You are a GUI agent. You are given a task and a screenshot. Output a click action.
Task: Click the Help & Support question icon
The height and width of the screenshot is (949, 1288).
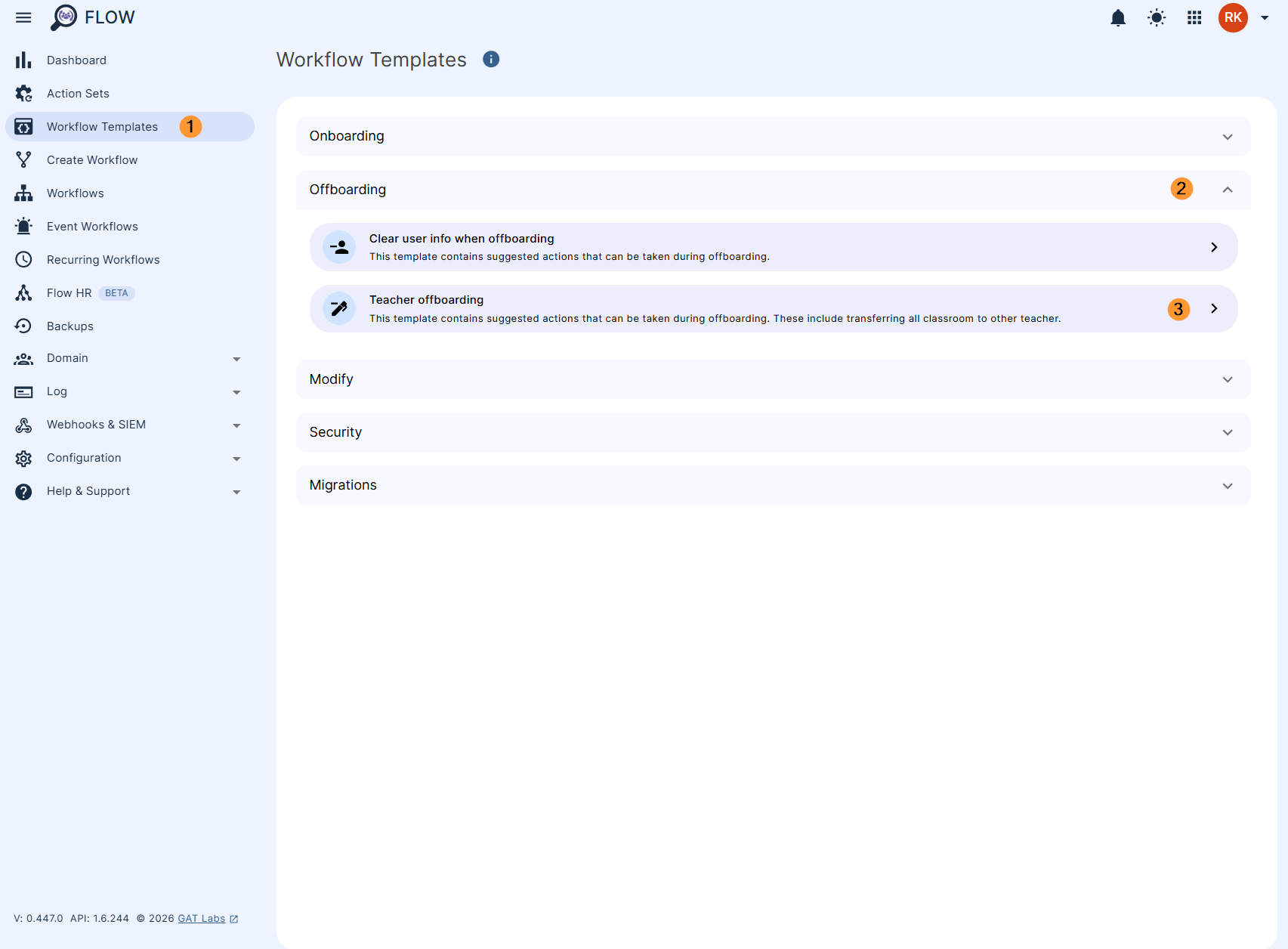23,492
